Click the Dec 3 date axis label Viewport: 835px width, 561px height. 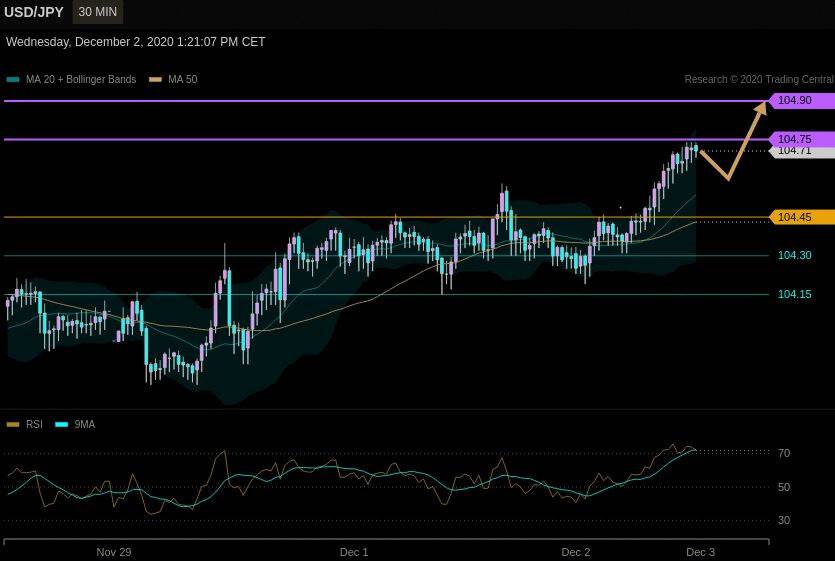pyautogui.click(x=700, y=552)
